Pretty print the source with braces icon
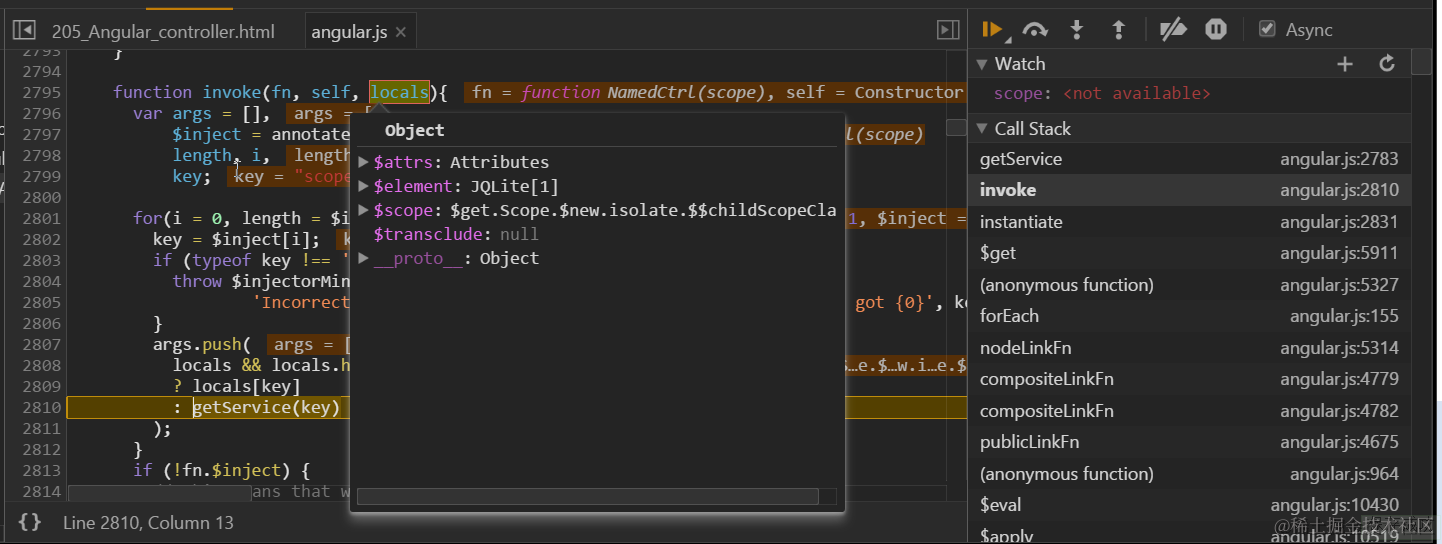The image size is (1442, 544). coord(30,522)
